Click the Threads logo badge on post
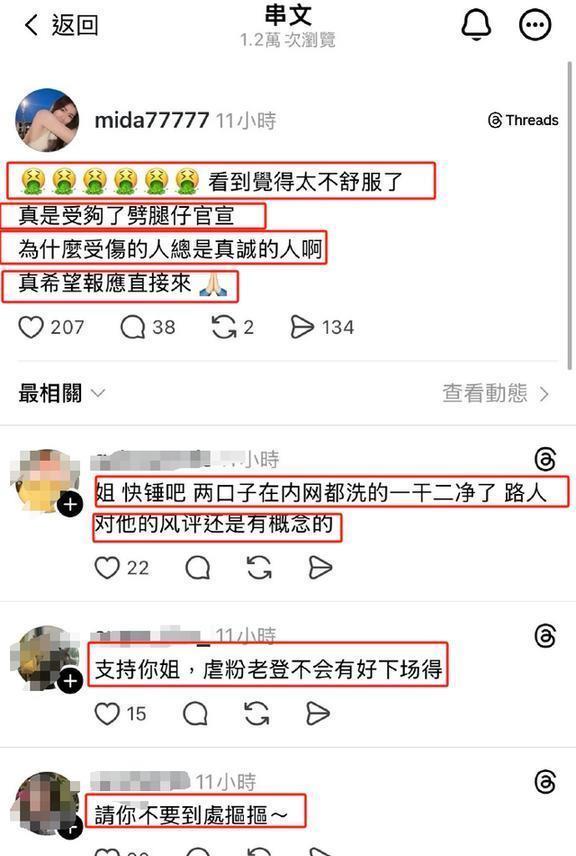576x856 pixels. pos(523,120)
